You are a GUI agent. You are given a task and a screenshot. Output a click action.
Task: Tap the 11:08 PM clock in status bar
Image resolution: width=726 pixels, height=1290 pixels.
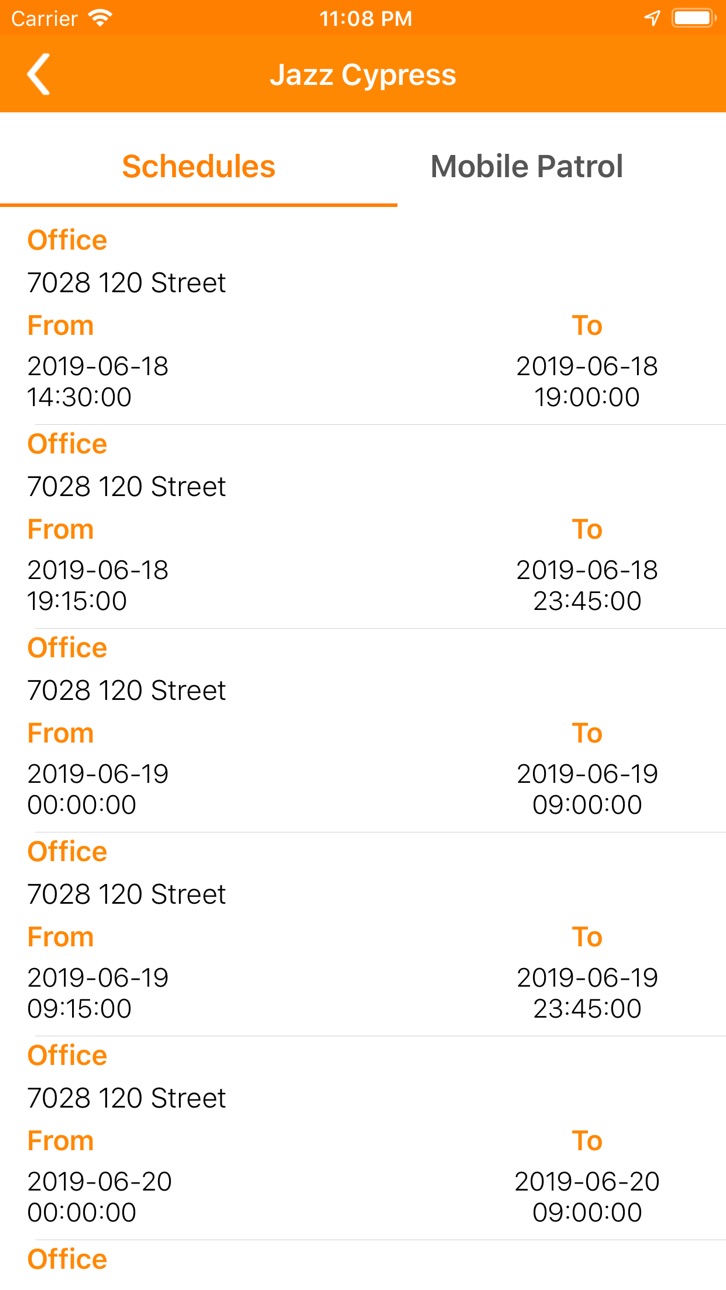[365, 18]
